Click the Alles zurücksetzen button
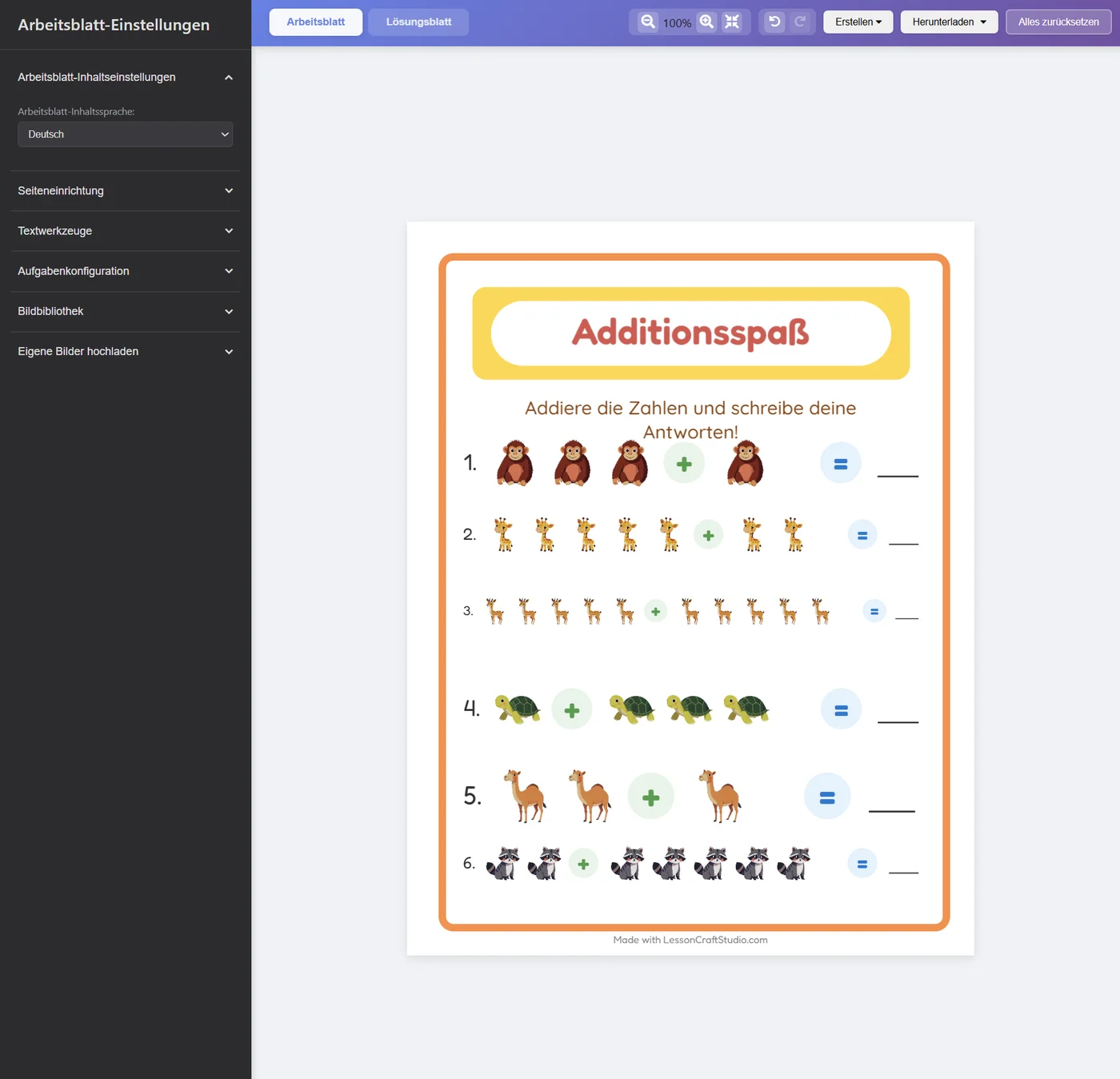1120x1079 pixels. point(1058,22)
